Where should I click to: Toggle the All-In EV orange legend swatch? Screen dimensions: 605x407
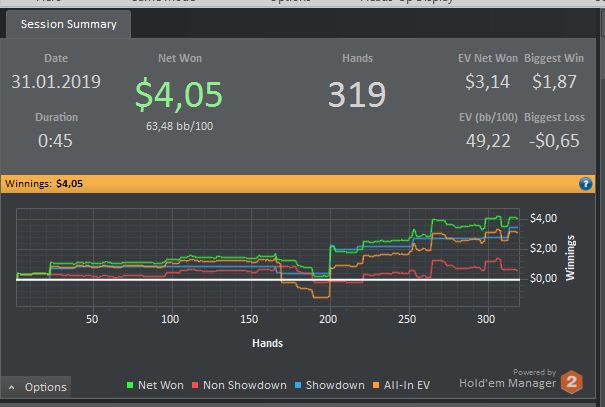(x=376, y=385)
